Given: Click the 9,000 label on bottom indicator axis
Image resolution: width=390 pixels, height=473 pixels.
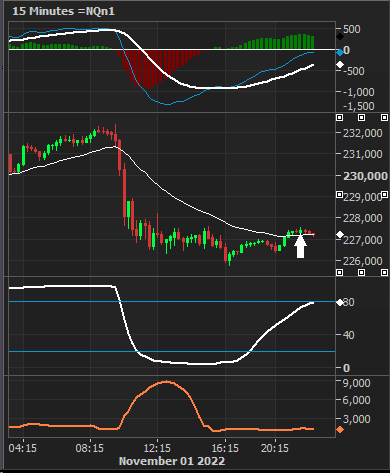Looking at the screenshot, I should [x=357, y=383].
